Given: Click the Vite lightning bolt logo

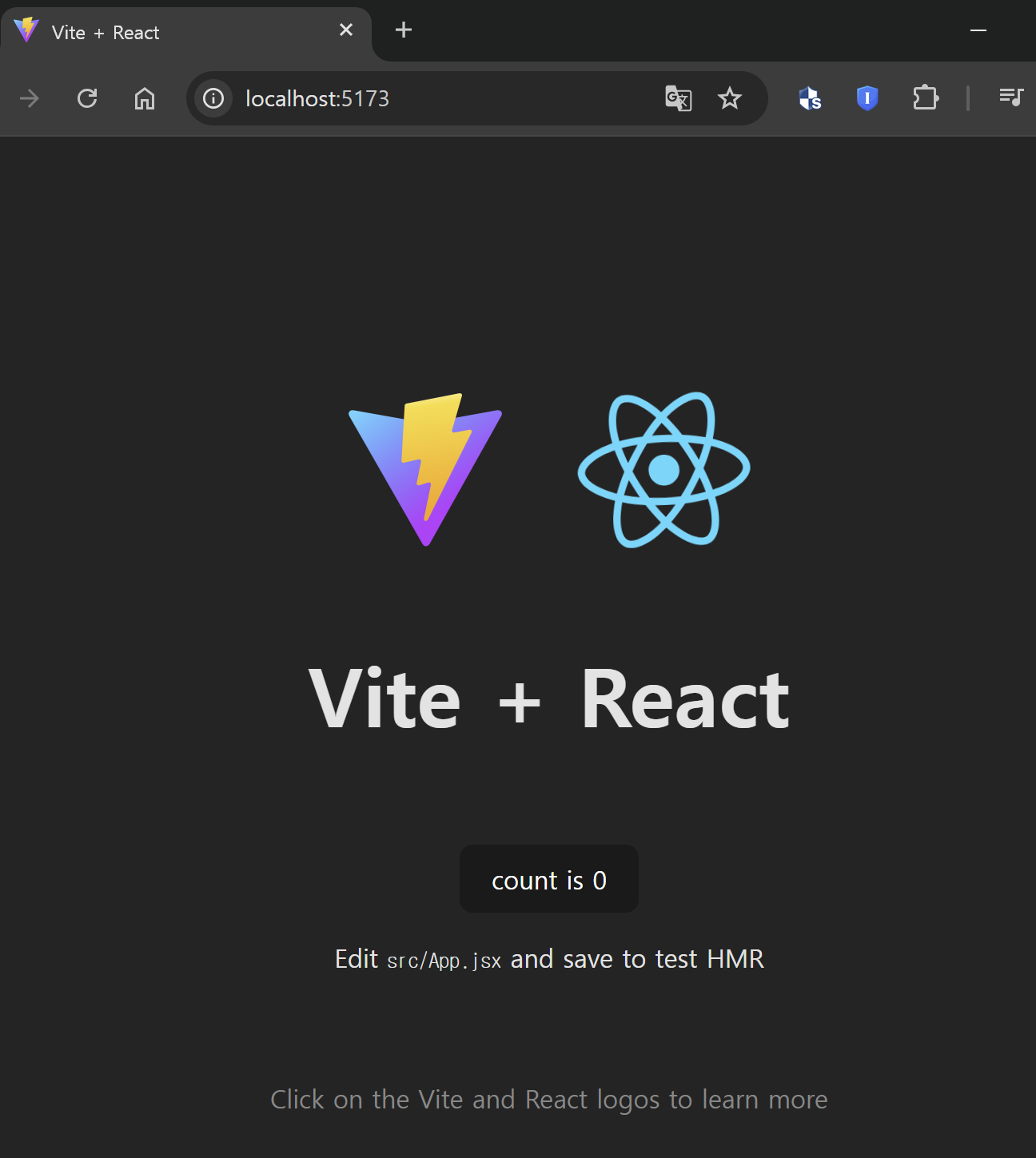Looking at the screenshot, I should click(425, 470).
